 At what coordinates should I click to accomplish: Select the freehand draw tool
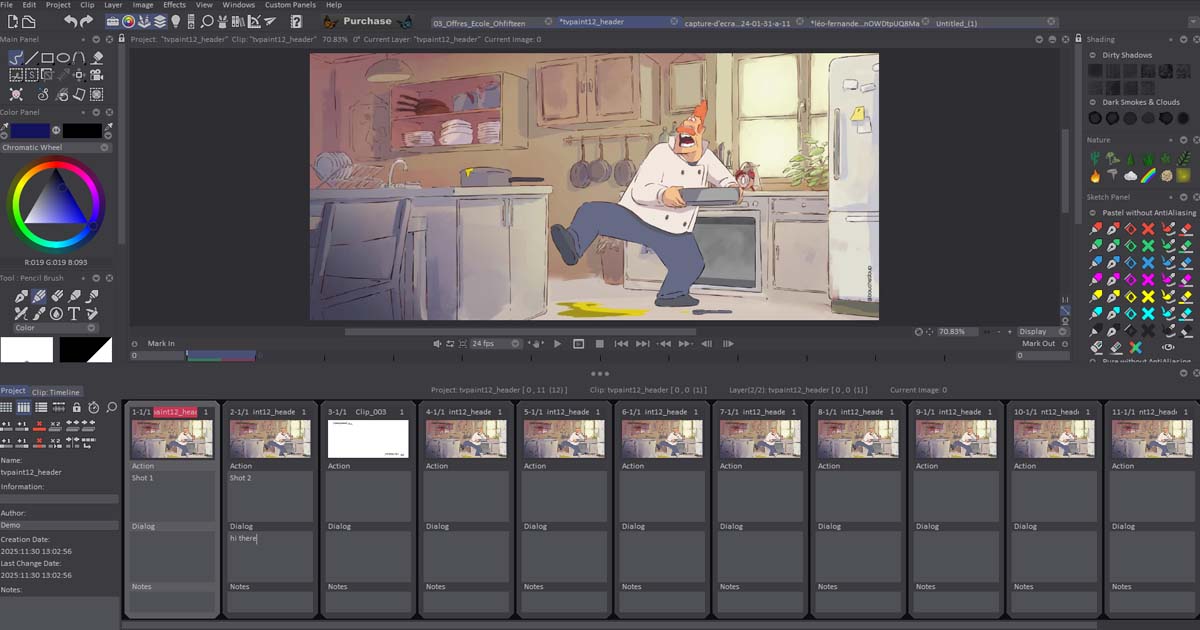[16, 57]
